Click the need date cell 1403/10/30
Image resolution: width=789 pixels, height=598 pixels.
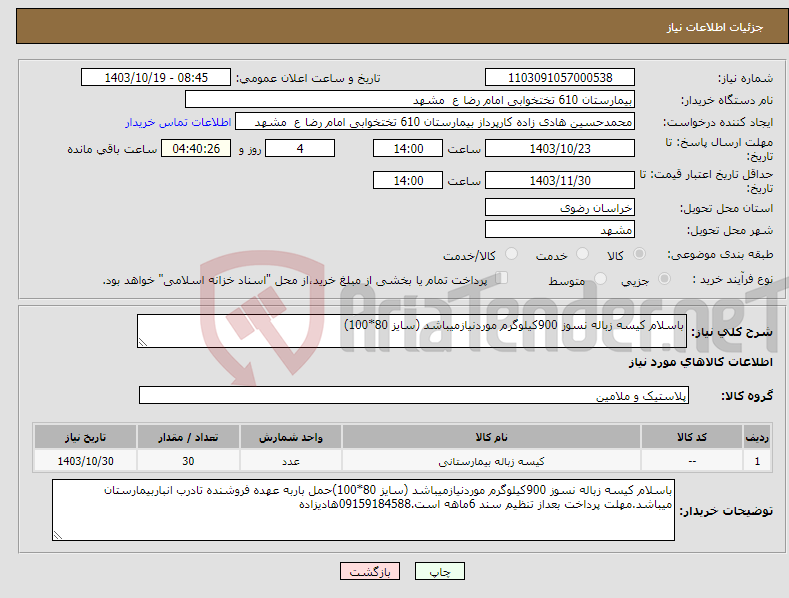pyautogui.click(x=86, y=461)
